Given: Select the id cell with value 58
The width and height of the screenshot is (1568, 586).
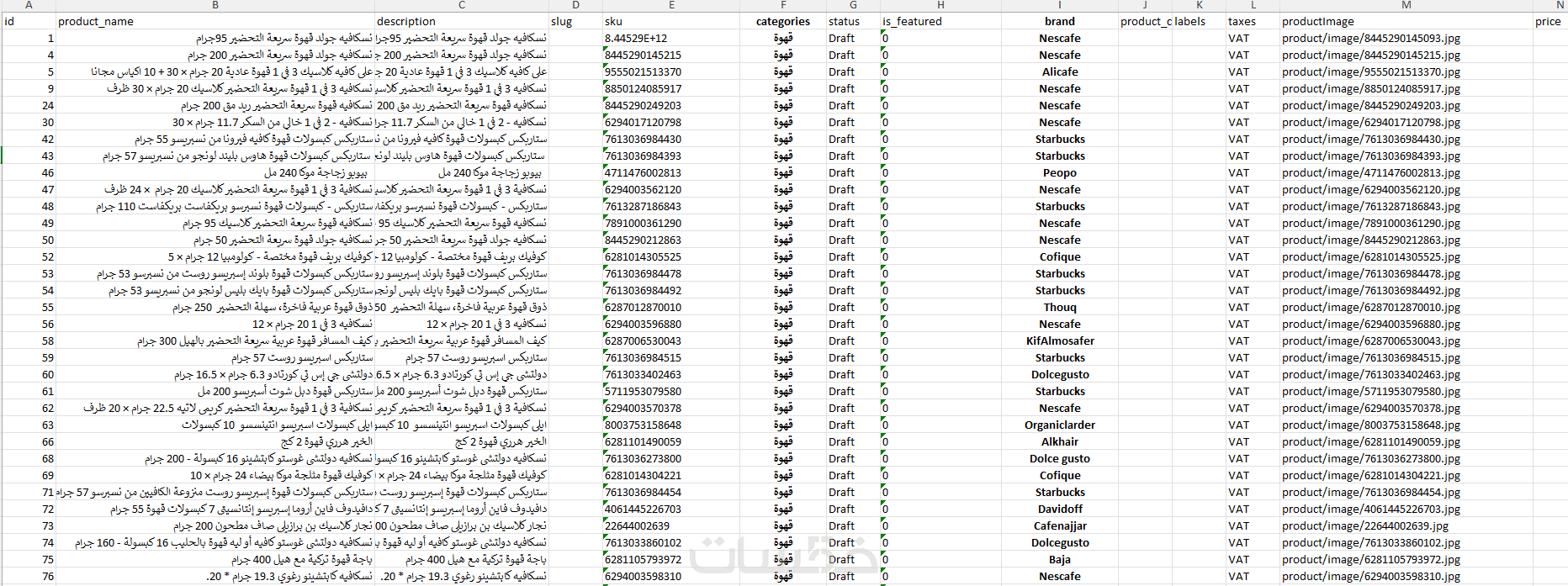Looking at the screenshot, I should [x=29, y=341].
